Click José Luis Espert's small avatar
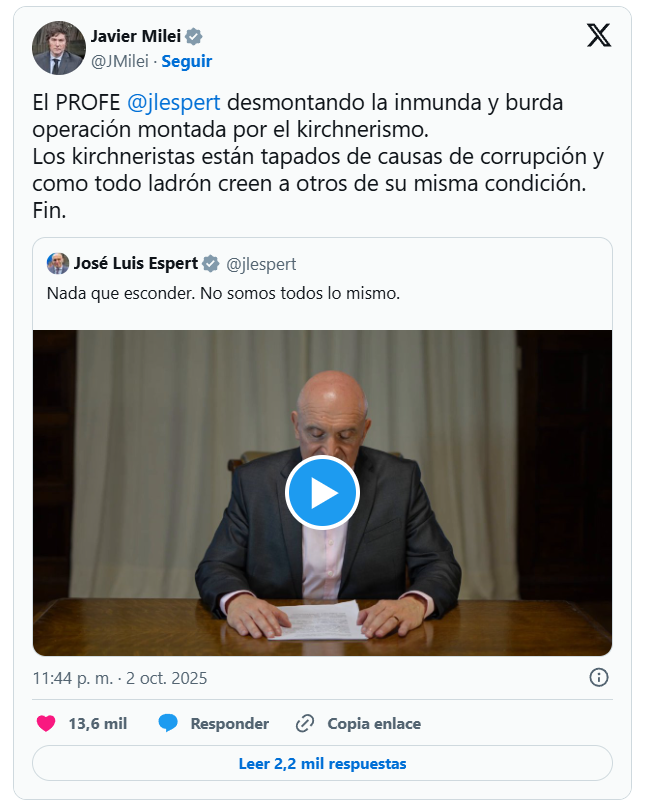This screenshot has height=809, width=664. point(58,264)
